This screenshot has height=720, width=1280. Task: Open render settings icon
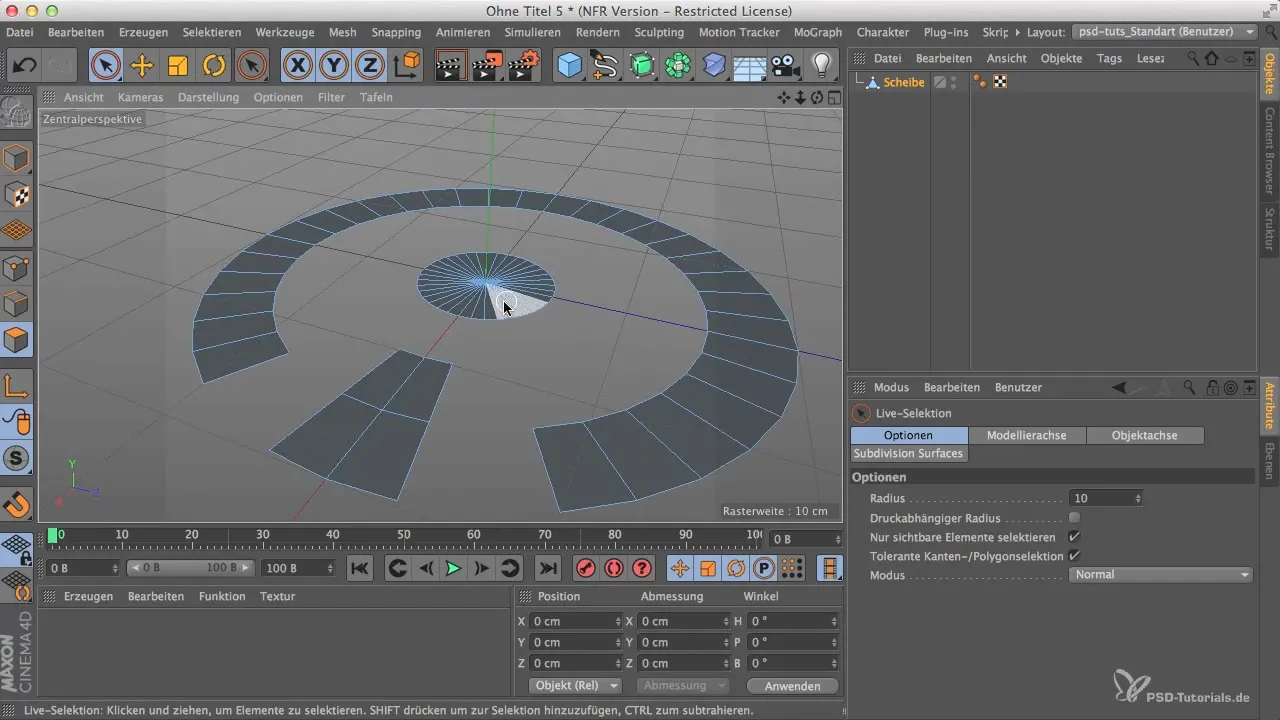pos(524,67)
